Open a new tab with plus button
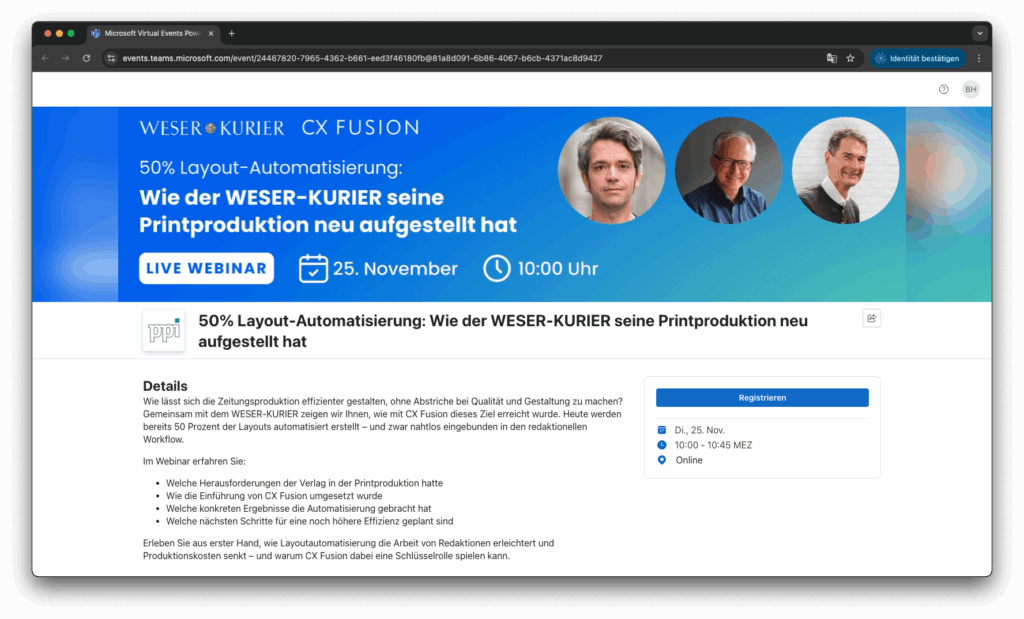This screenshot has width=1024, height=619. [x=231, y=33]
